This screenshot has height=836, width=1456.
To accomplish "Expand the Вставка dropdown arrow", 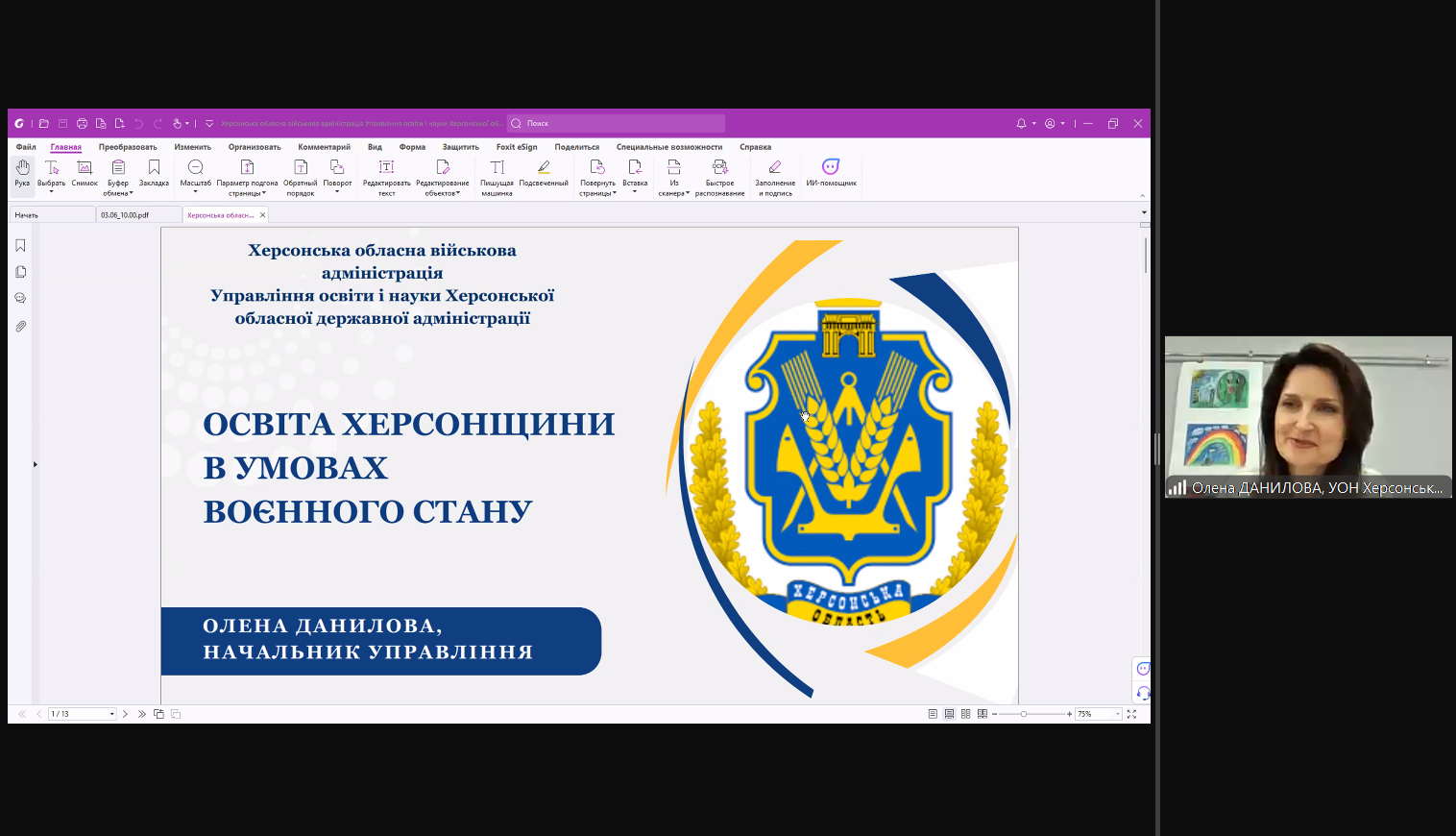I will [x=635, y=192].
